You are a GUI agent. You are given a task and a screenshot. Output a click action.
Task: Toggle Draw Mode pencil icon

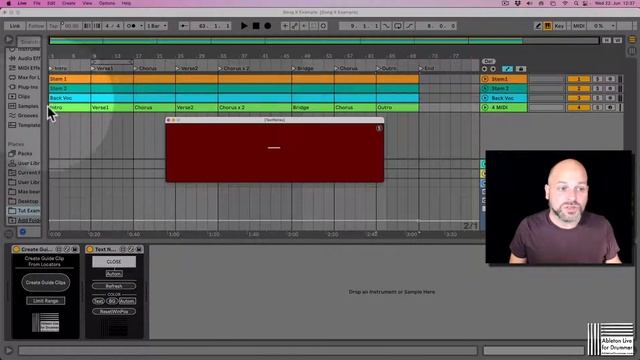(x=538, y=26)
